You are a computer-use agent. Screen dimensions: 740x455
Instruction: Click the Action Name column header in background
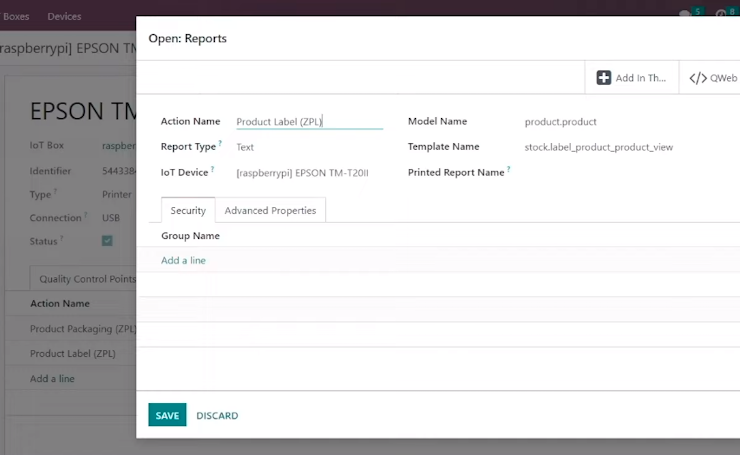(x=60, y=303)
